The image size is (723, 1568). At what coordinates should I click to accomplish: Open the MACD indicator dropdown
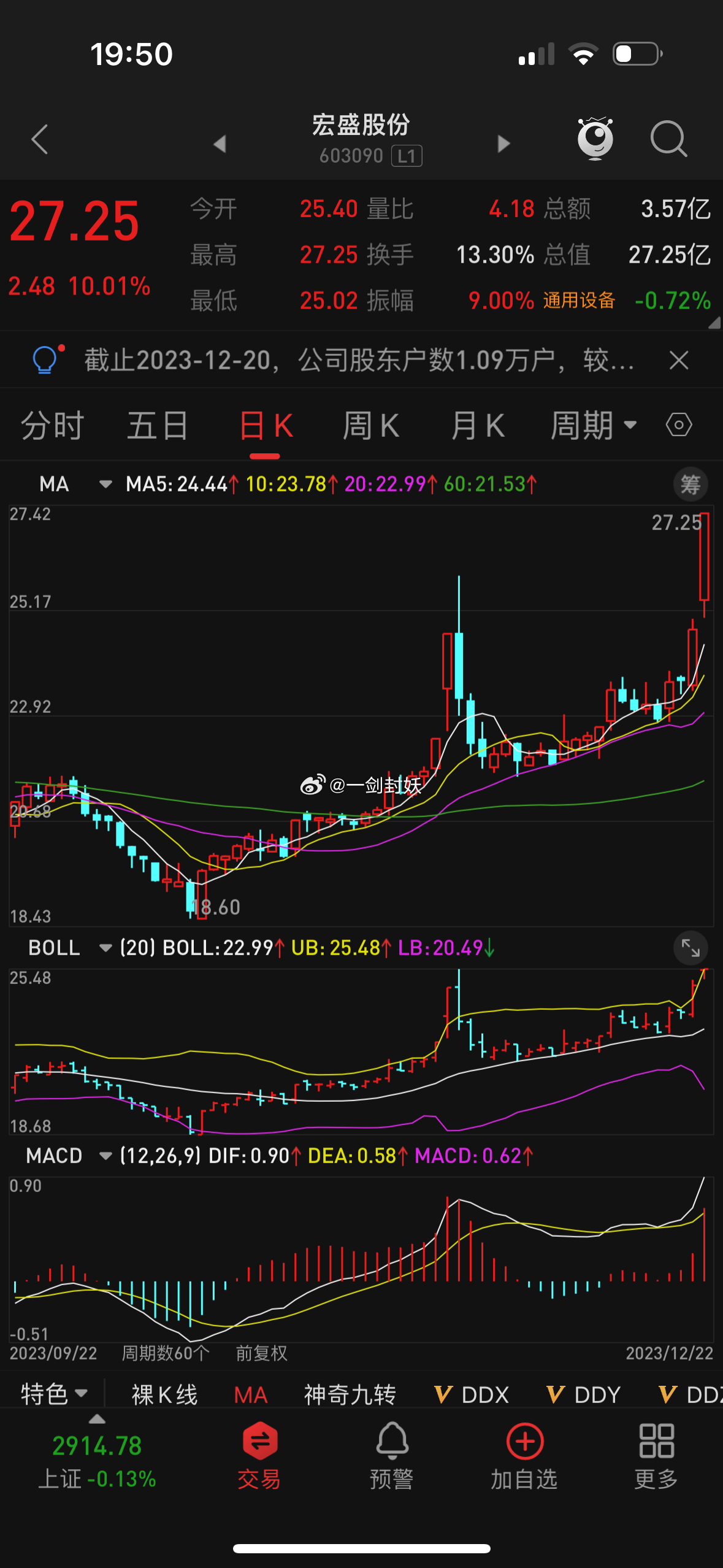coord(105,1156)
